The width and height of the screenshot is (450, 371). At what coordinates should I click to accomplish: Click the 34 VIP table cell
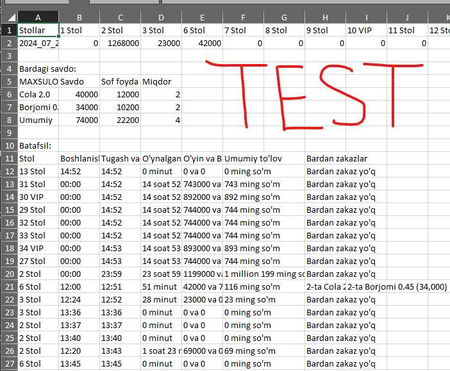tap(38, 248)
